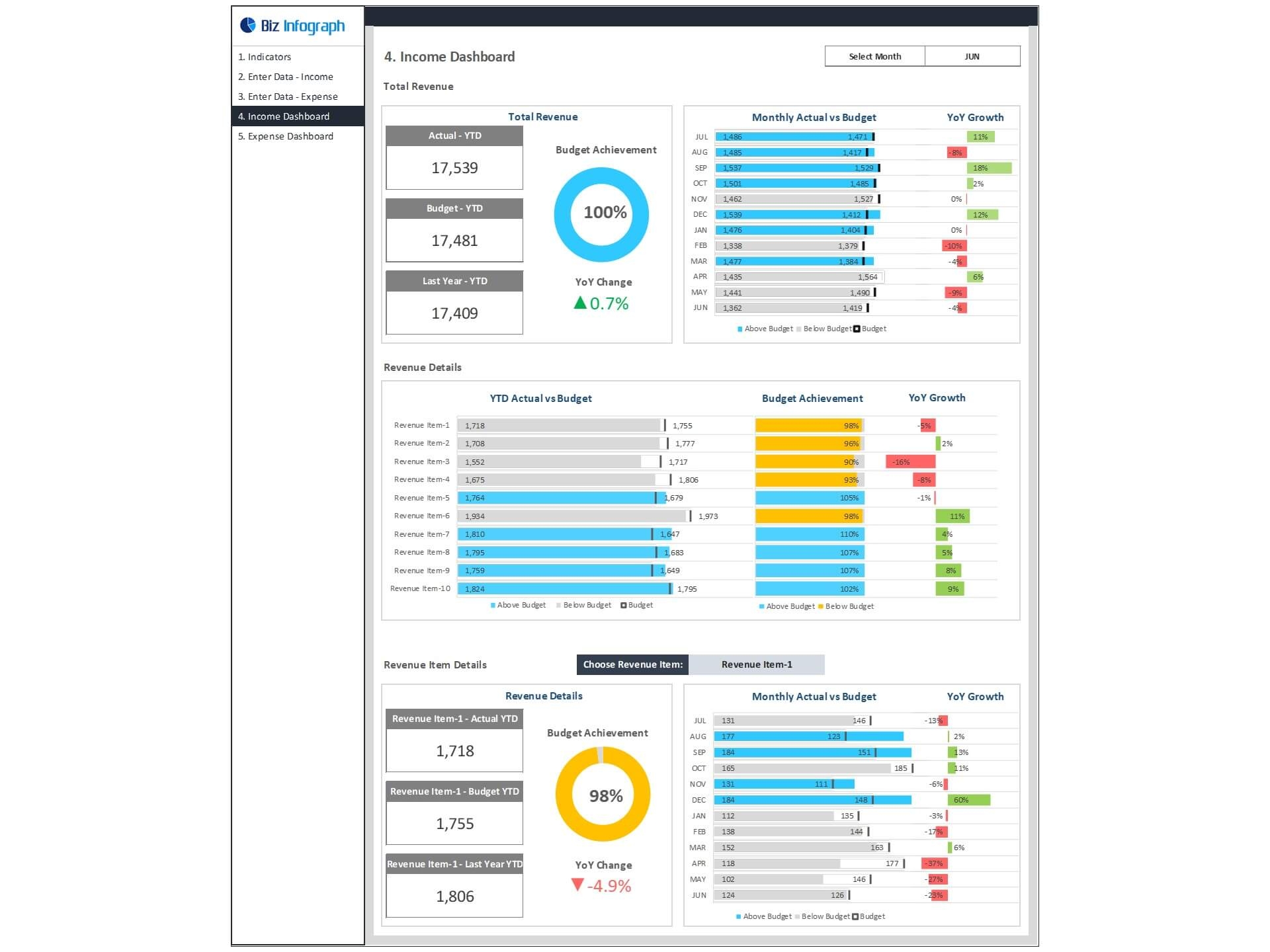Click the gray Below Budget legend icon in Revenue Details
This screenshot has height=952, width=1270.
pyautogui.click(x=559, y=605)
